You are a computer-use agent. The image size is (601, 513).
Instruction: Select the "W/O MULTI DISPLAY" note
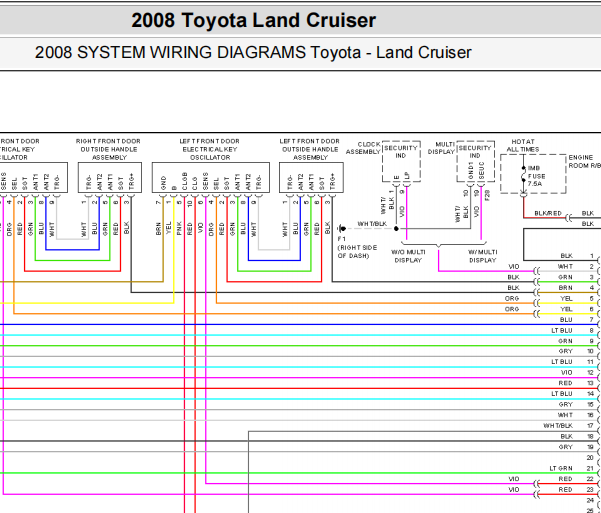[x=408, y=256]
